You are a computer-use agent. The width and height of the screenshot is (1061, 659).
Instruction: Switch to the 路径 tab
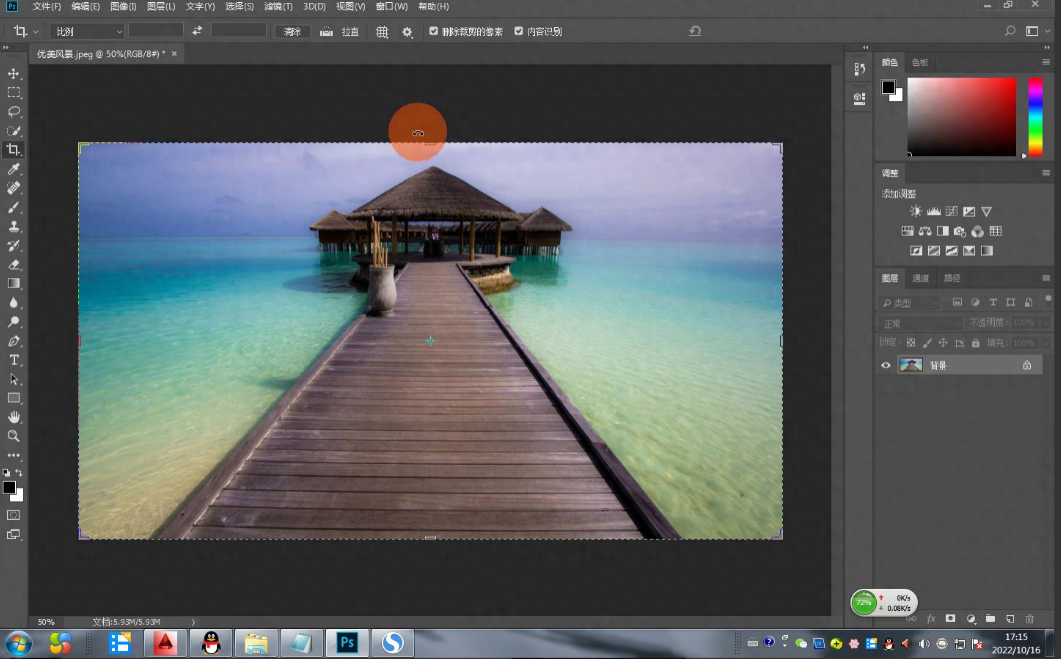tap(952, 278)
